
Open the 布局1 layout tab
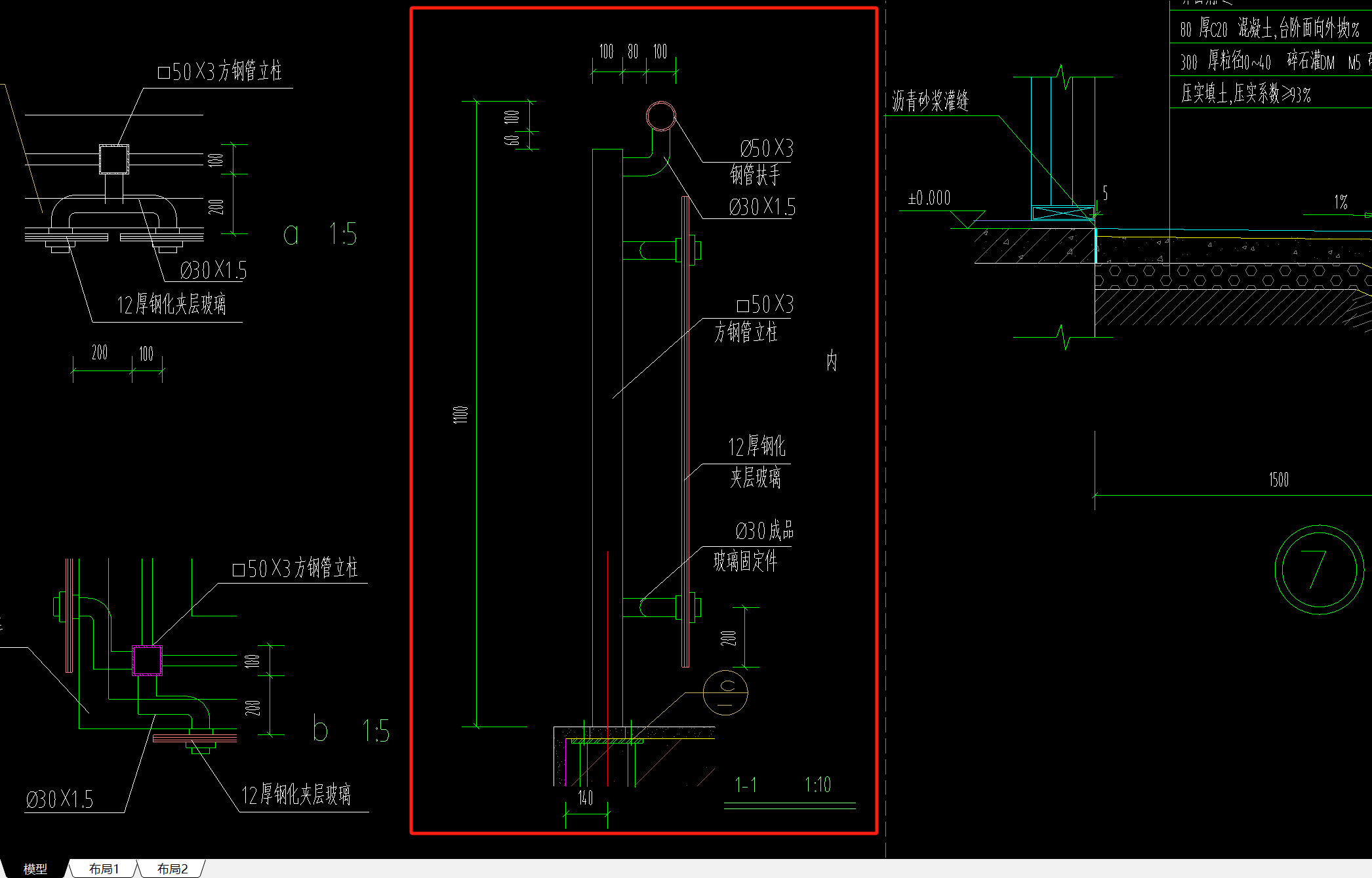(x=104, y=869)
